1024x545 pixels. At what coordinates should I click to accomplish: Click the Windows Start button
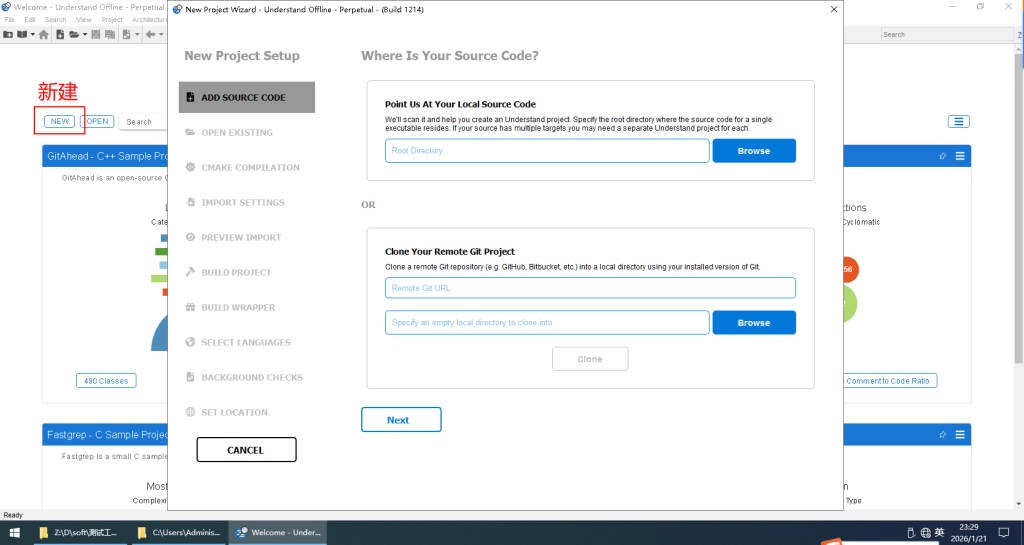click(14, 532)
